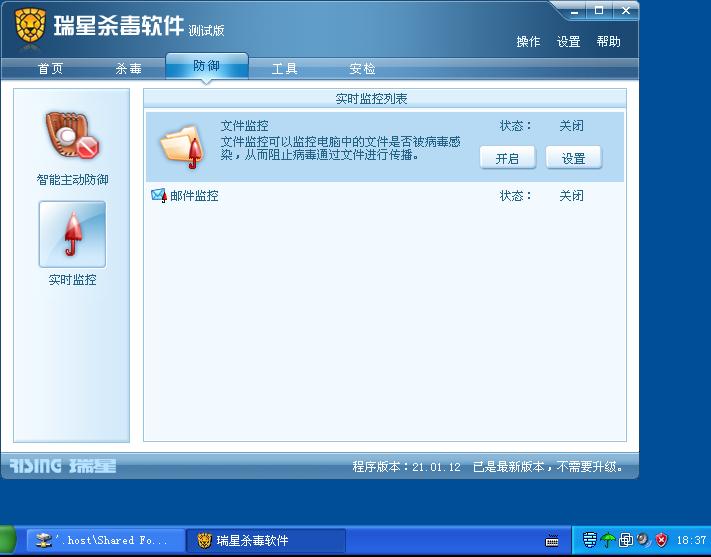Open the 设置 menu in header
This screenshot has width=711, height=557.
569,42
